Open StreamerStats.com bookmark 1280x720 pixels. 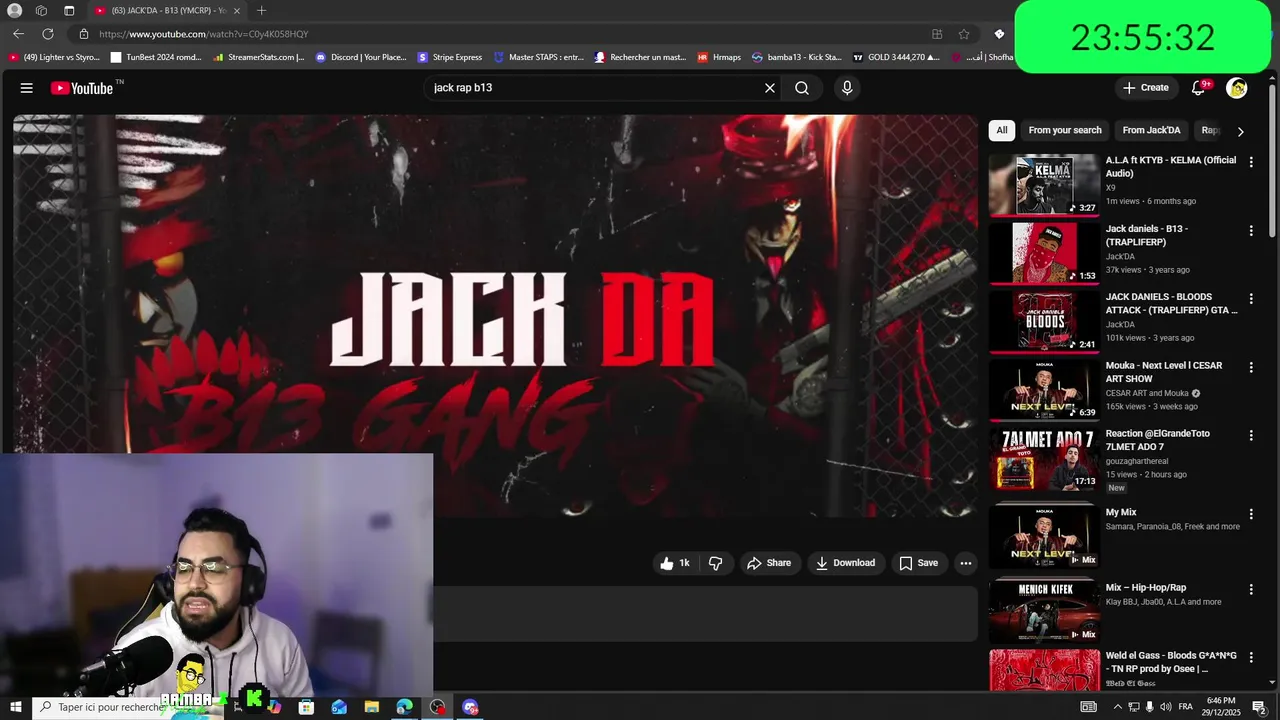[259, 57]
